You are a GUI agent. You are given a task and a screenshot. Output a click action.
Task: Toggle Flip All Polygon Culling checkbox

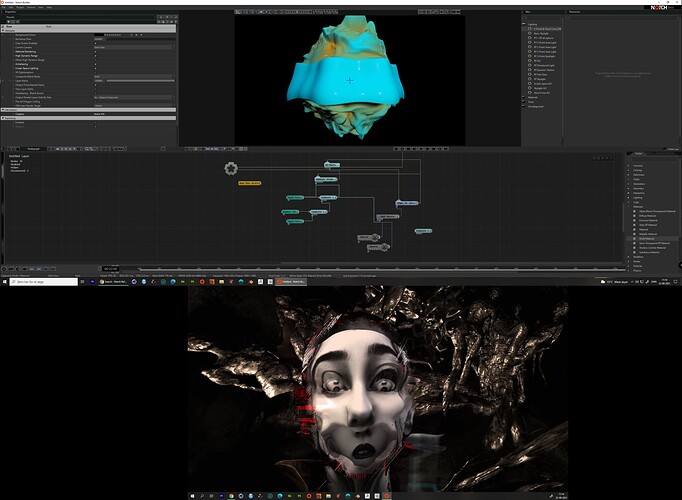click(x=96, y=101)
